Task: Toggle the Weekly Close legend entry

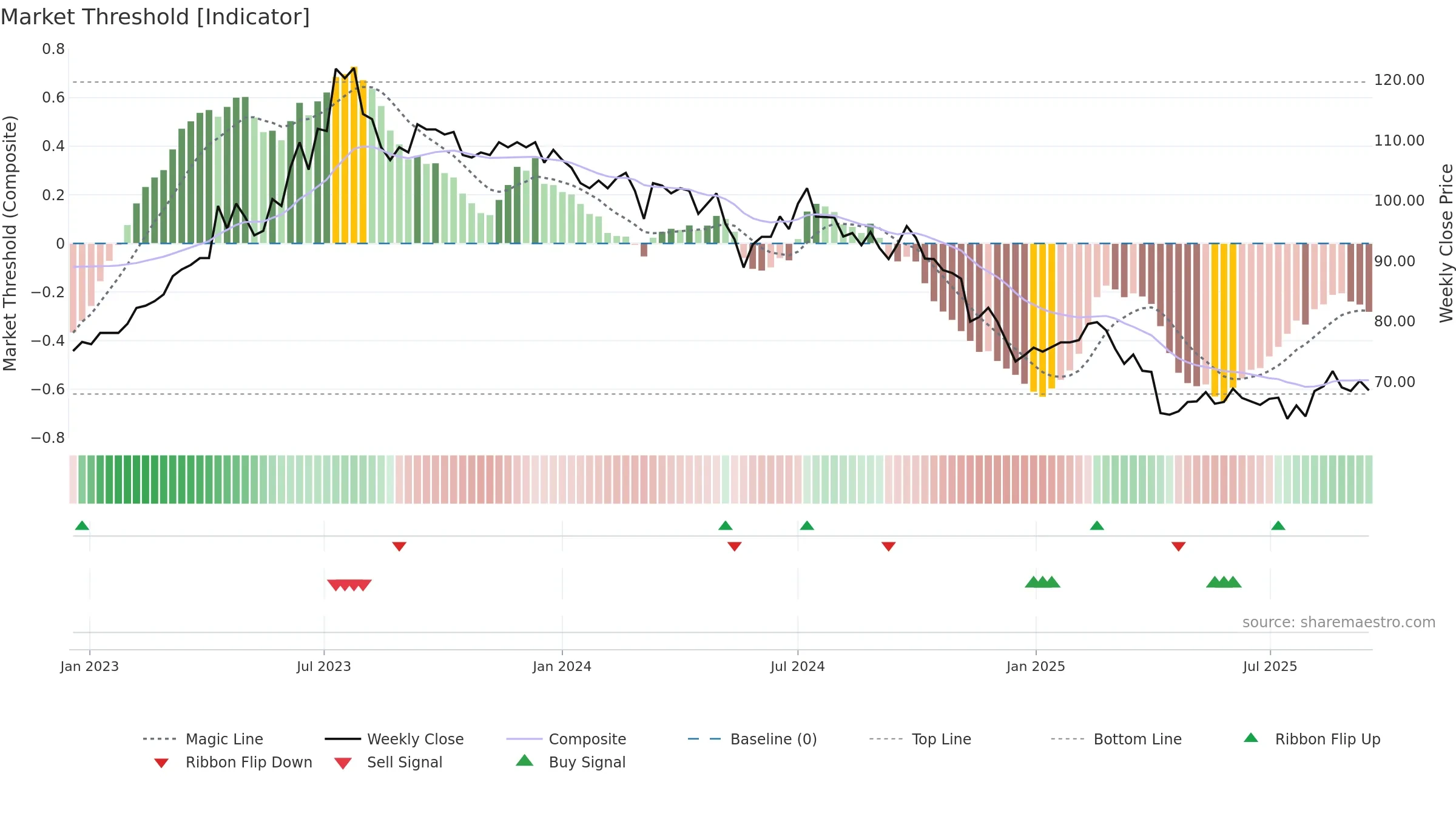Action: click(394, 739)
